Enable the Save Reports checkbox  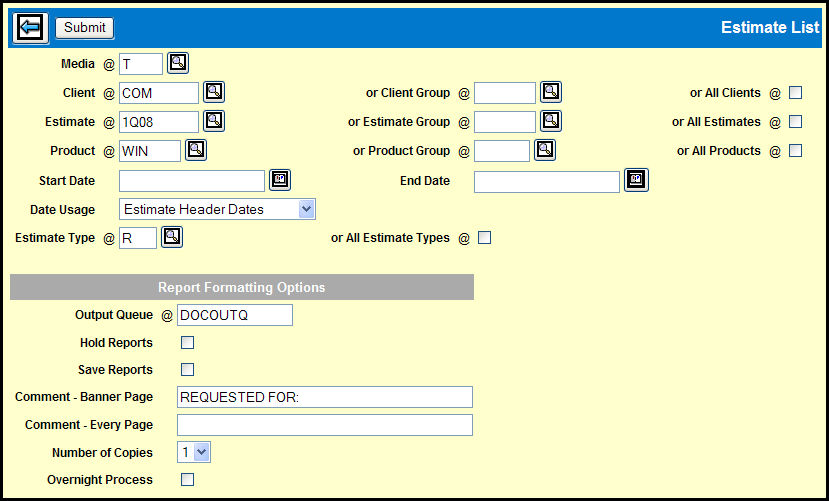pos(187,370)
